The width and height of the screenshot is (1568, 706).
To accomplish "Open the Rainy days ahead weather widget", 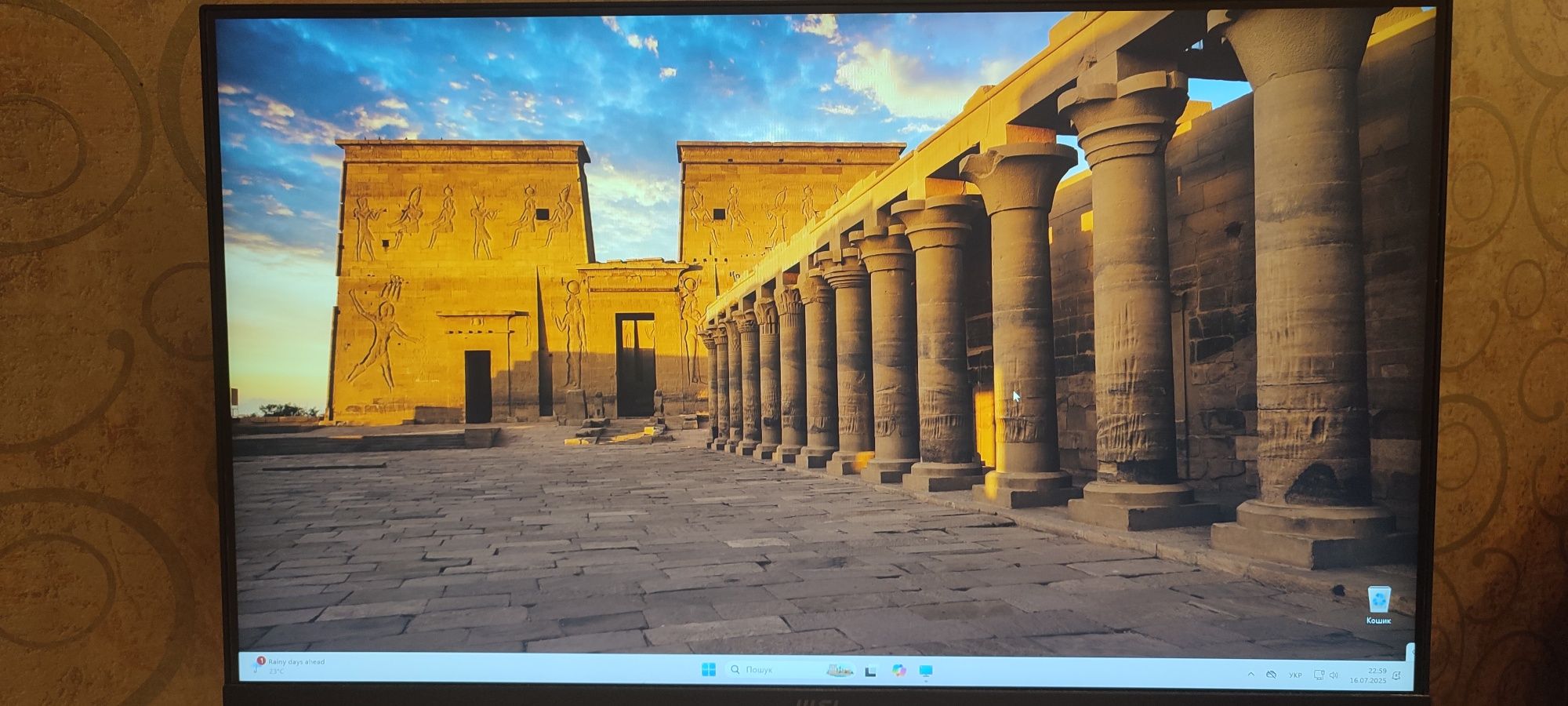I will (x=289, y=667).
